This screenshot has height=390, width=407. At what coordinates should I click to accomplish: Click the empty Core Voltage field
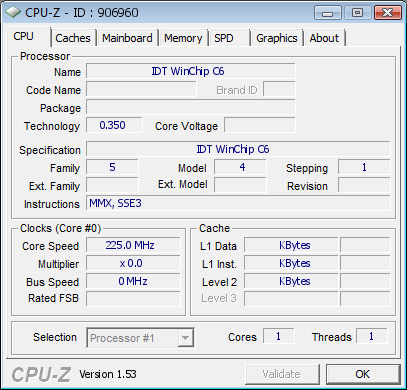(260, 125)
